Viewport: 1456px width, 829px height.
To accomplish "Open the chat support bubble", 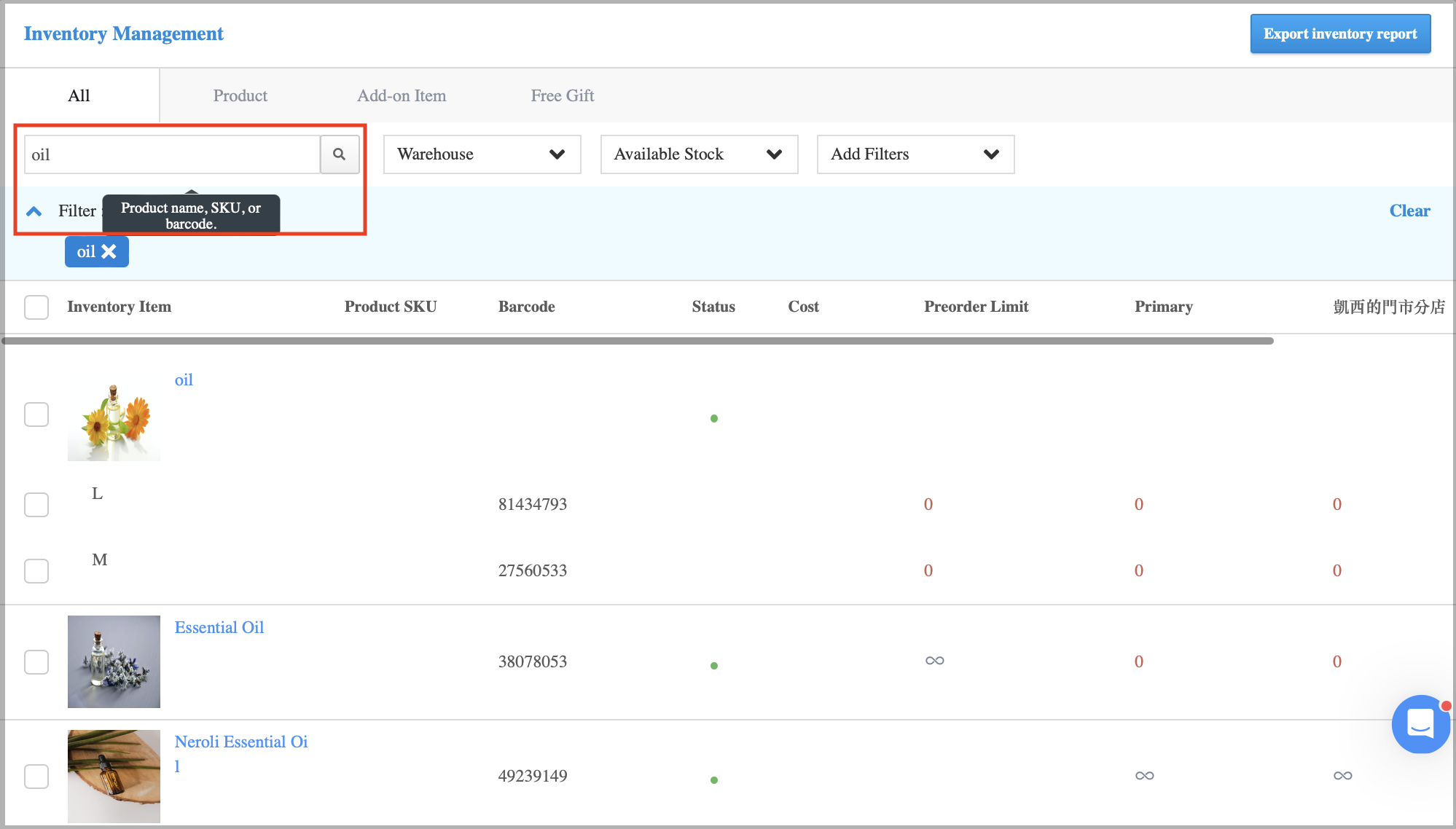I will point(1420,723).
